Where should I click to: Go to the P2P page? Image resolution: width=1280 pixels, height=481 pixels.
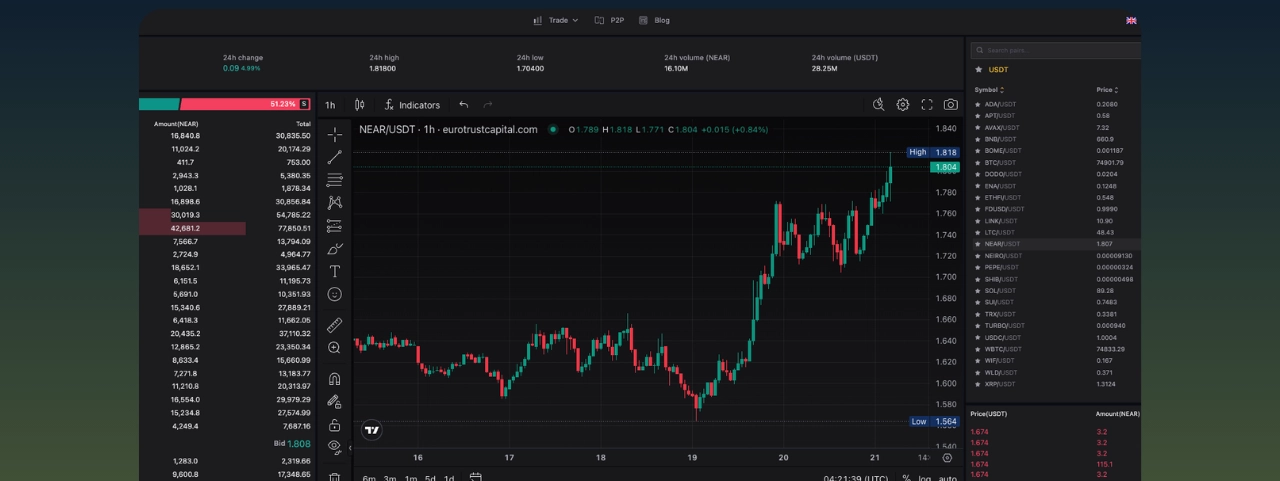[x=610, y=20]
